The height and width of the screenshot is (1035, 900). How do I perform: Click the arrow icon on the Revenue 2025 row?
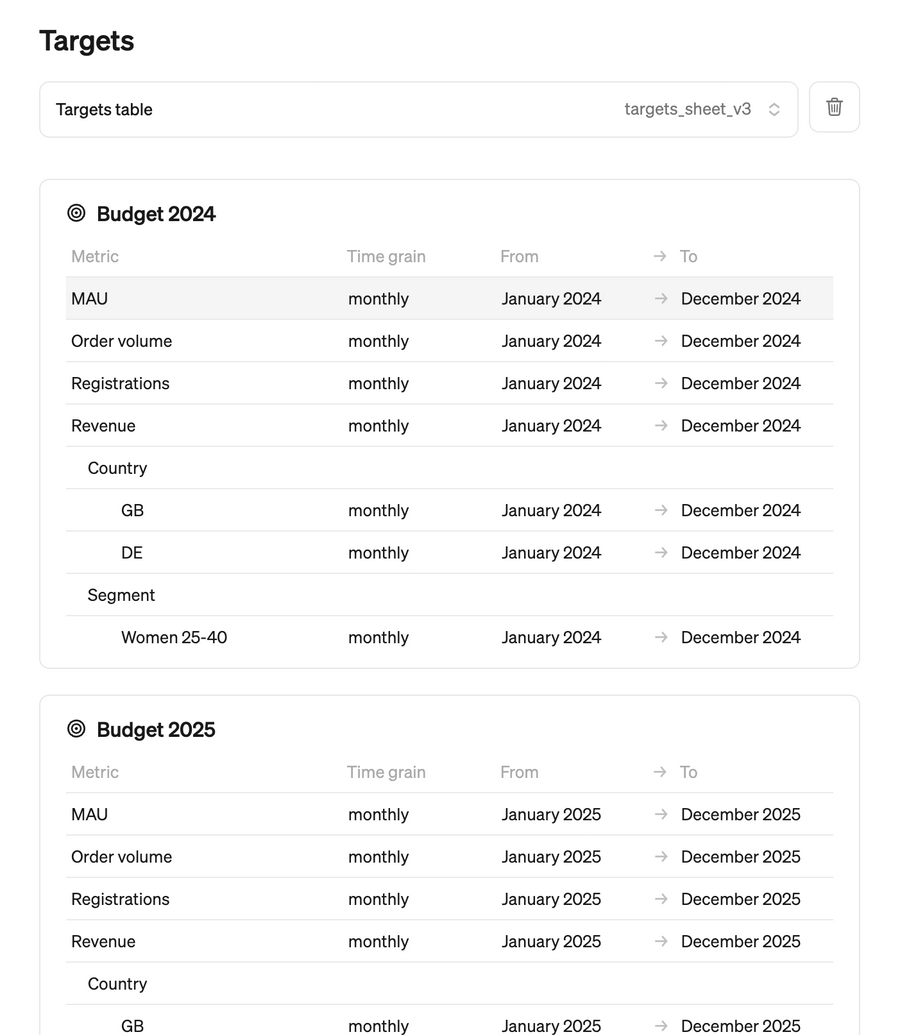pos(658,941)
